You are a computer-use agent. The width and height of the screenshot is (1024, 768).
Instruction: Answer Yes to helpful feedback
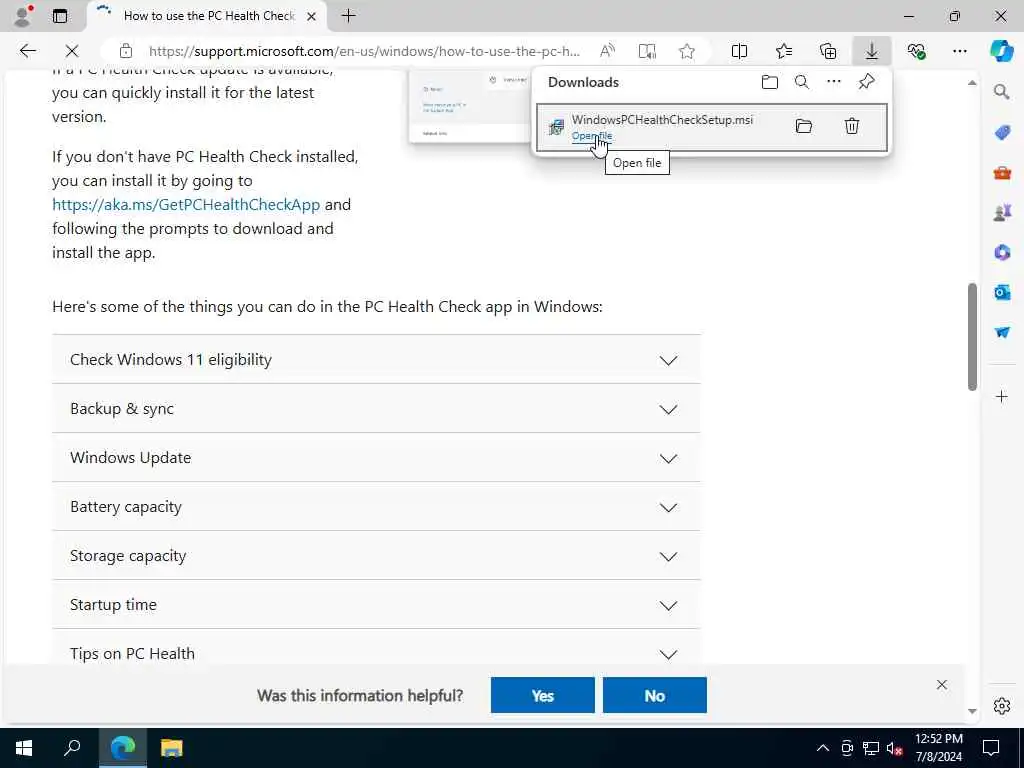pos(543,696)
